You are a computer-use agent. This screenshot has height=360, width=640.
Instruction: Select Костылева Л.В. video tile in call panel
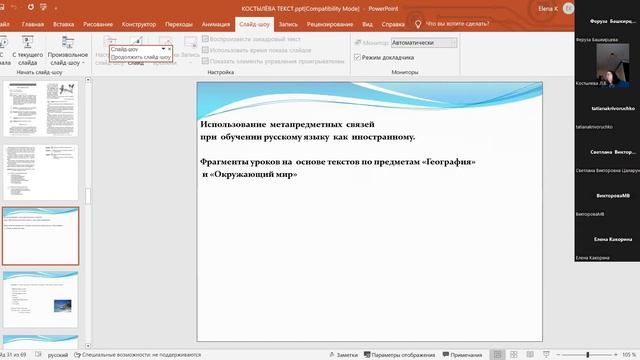(607, 64)
